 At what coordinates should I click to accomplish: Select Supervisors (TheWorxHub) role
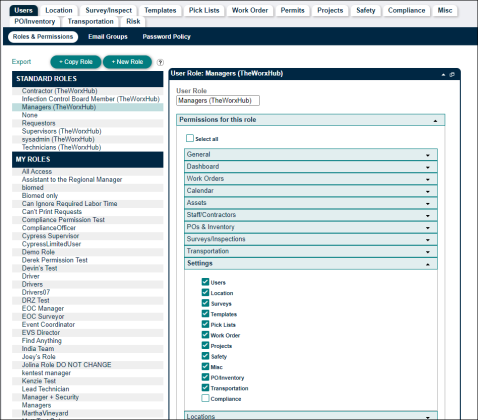coord(88,131)
